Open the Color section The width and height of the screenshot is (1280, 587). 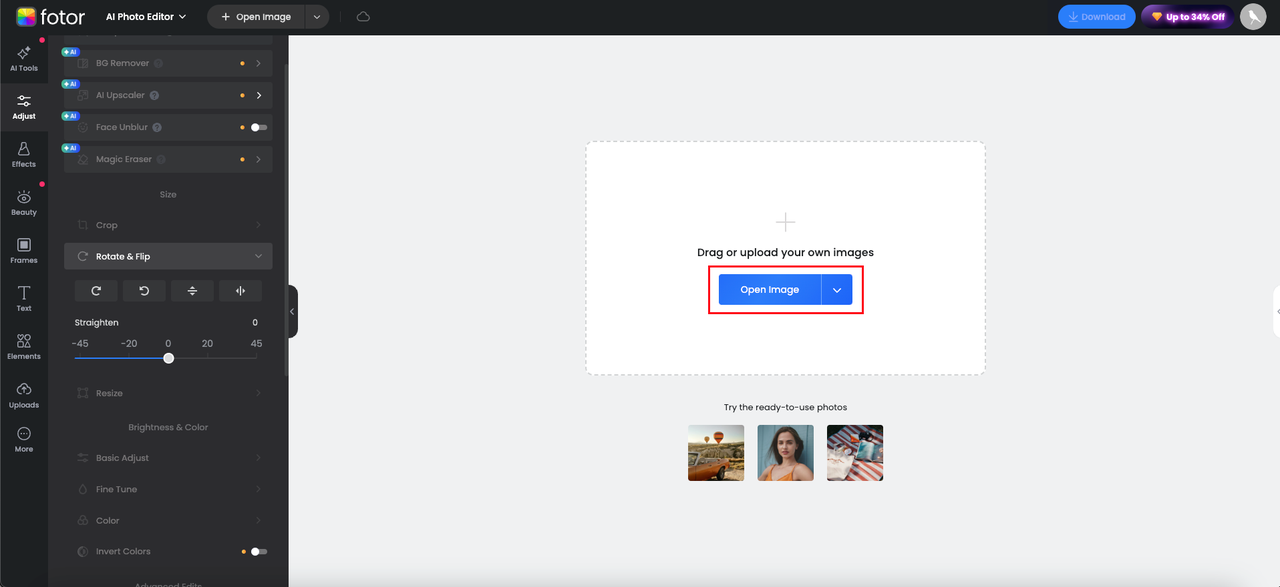click(x=168, y=520)
